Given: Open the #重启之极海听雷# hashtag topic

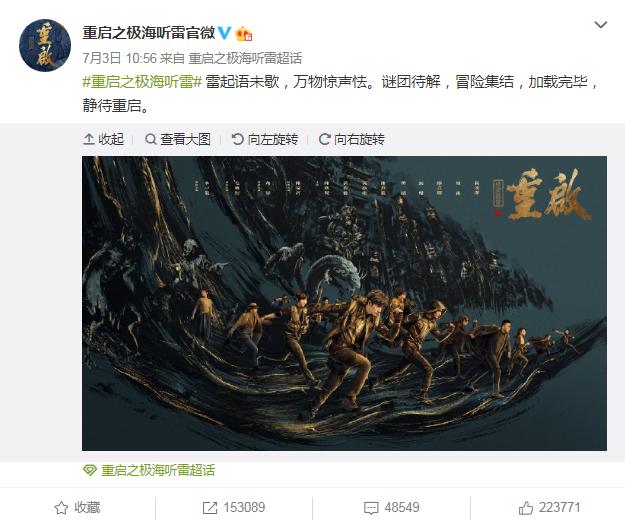Looking at the screenshot, I should (142, 82).
